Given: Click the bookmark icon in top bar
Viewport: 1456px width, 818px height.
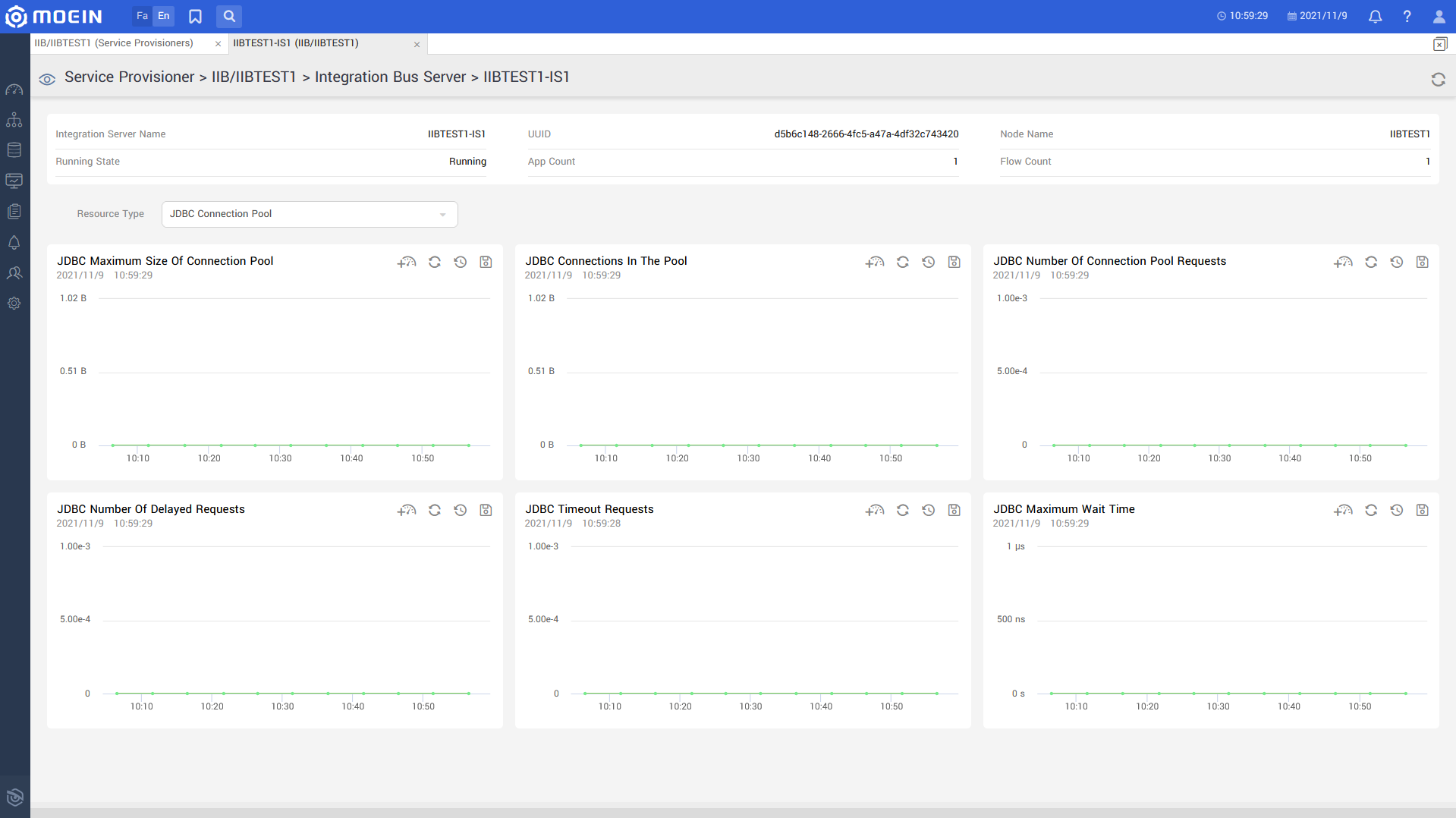Looking at the screenshot, I should click(195, 16).
